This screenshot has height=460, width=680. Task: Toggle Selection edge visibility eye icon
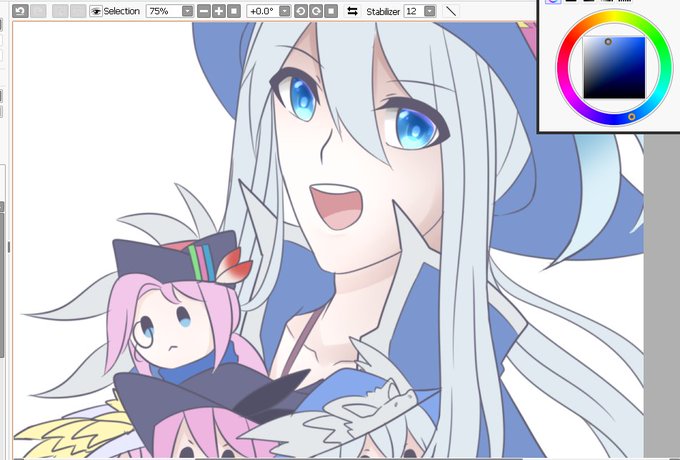point(96,11)
